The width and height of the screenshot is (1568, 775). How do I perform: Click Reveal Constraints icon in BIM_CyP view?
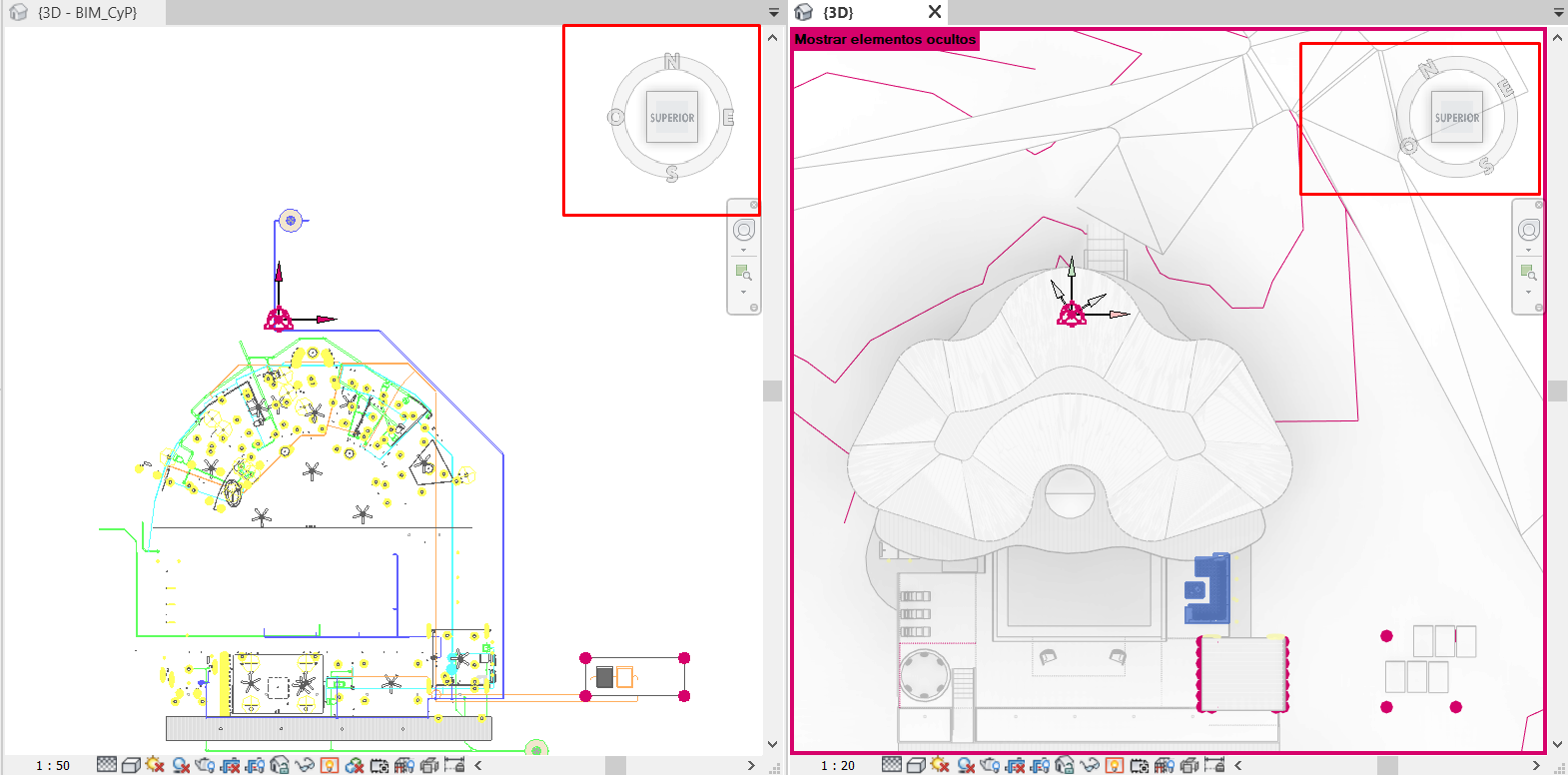[x=454, y=765]
